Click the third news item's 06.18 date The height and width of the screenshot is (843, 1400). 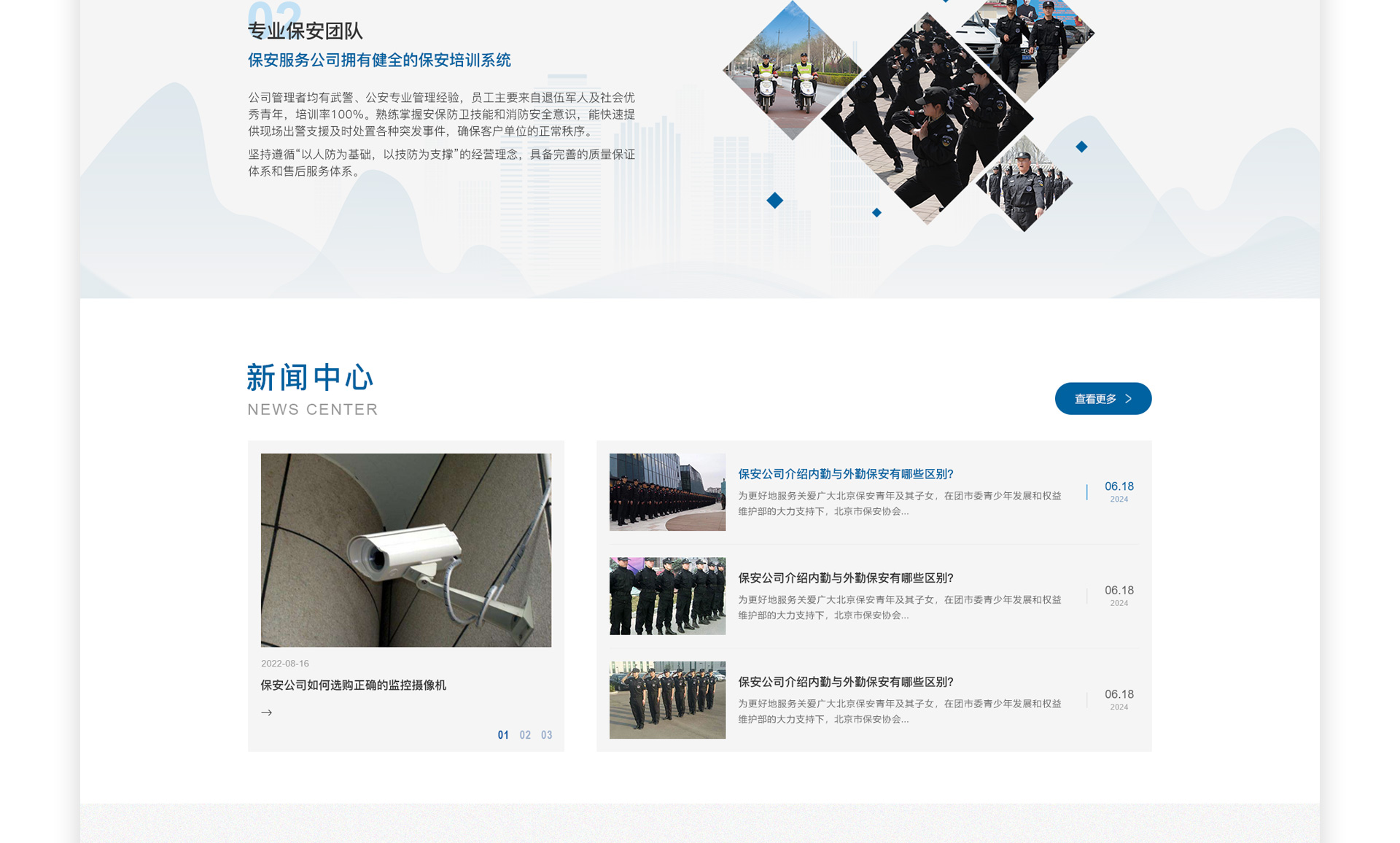[x=1119, y=694]
